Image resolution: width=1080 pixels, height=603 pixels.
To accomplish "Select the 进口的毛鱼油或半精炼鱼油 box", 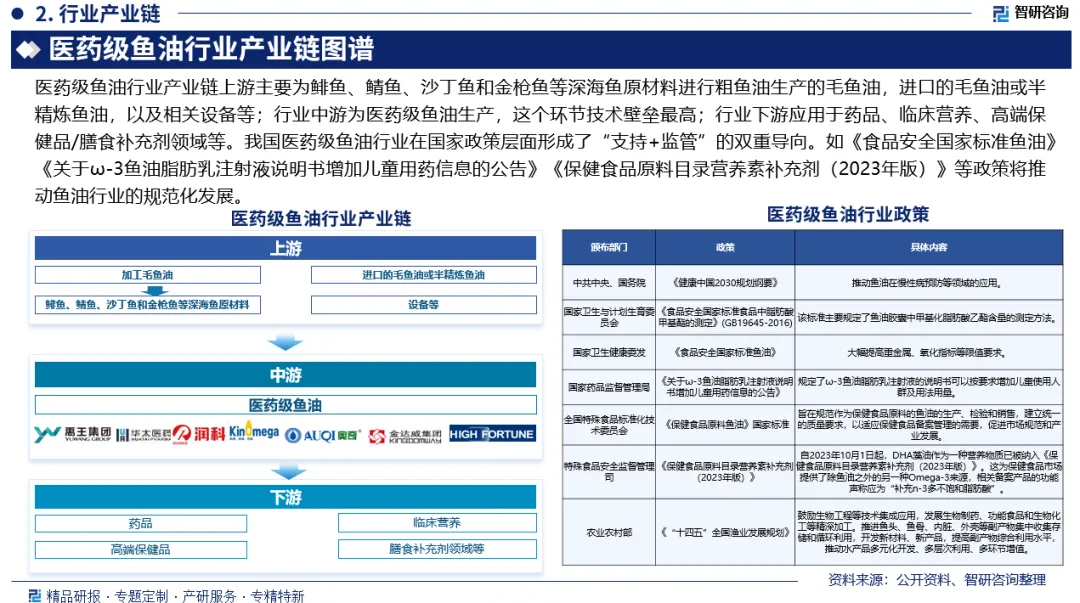I will [424, 274].
